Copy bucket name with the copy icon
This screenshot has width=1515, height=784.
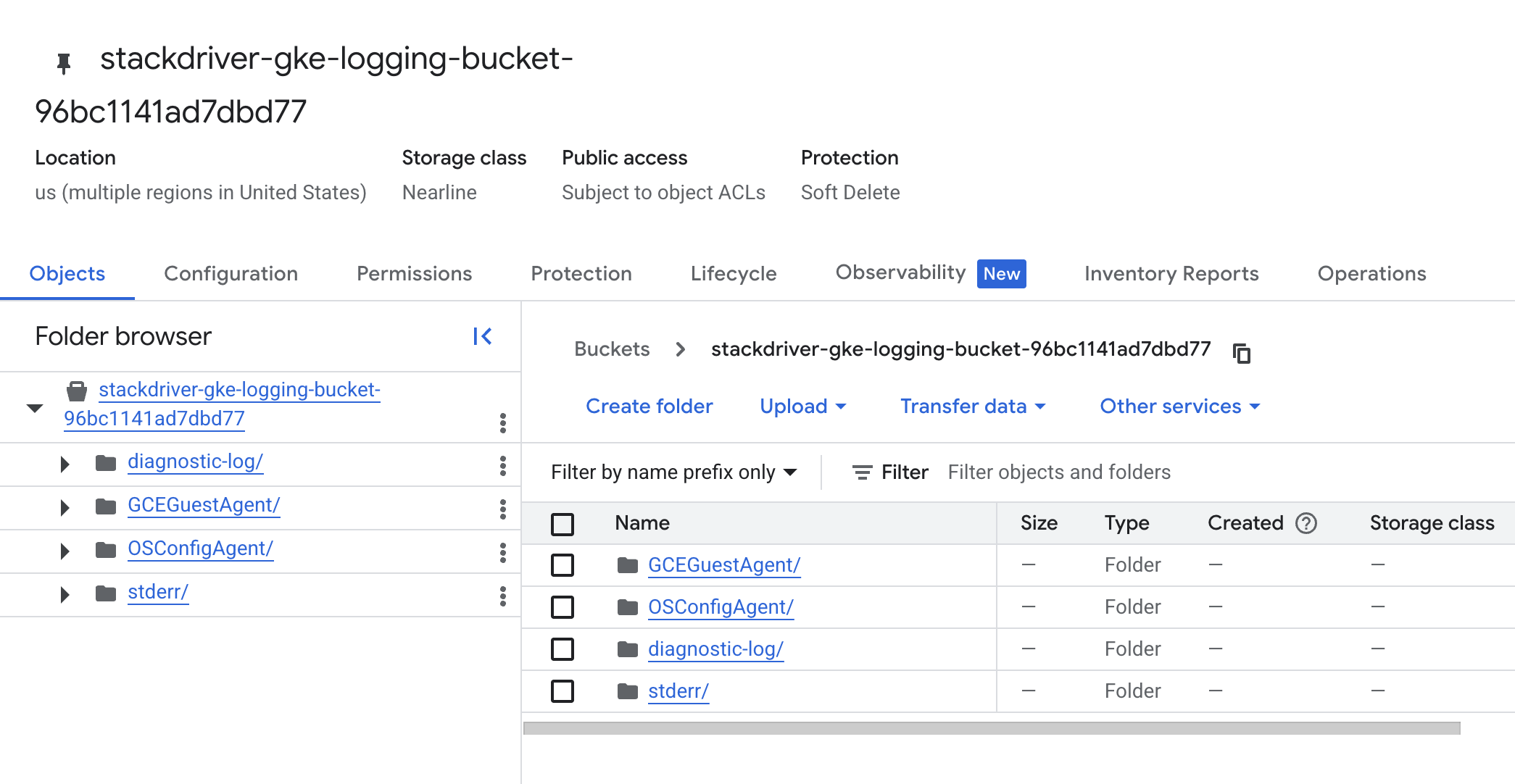[x=1242, y=353]
